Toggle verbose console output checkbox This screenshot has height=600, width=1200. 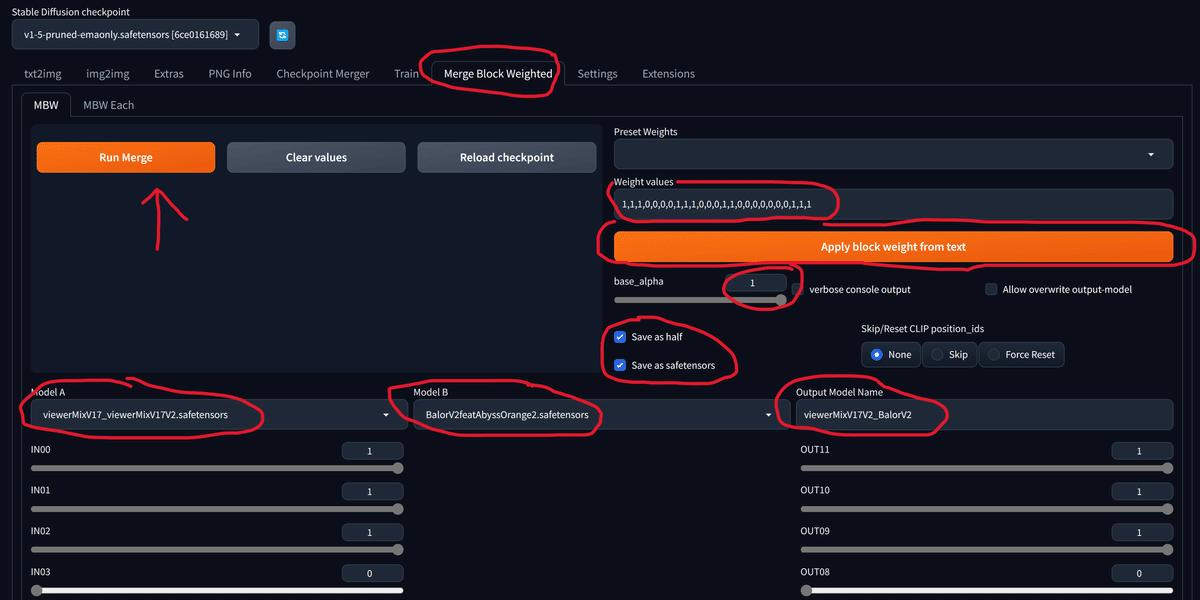point(797,290)
